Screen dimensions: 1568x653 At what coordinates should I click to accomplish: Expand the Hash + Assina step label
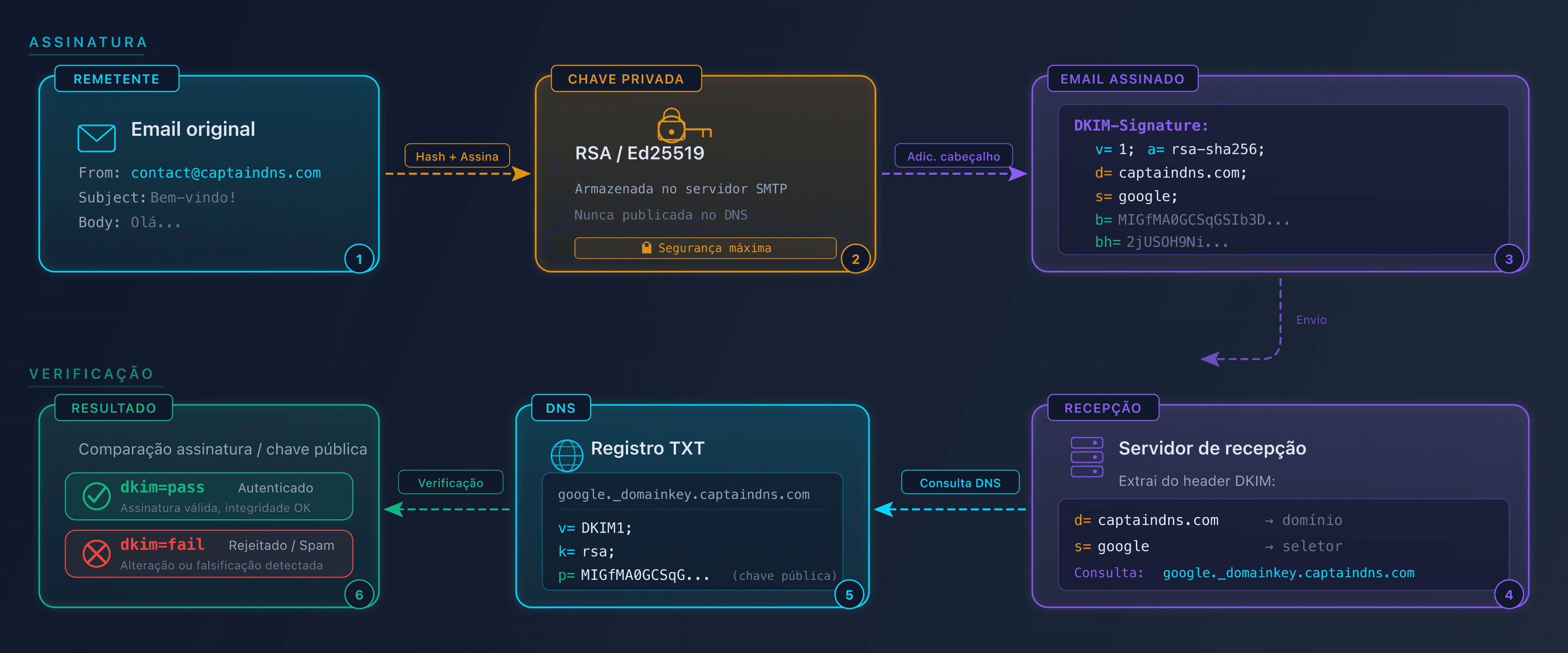(x=456, y=156)
